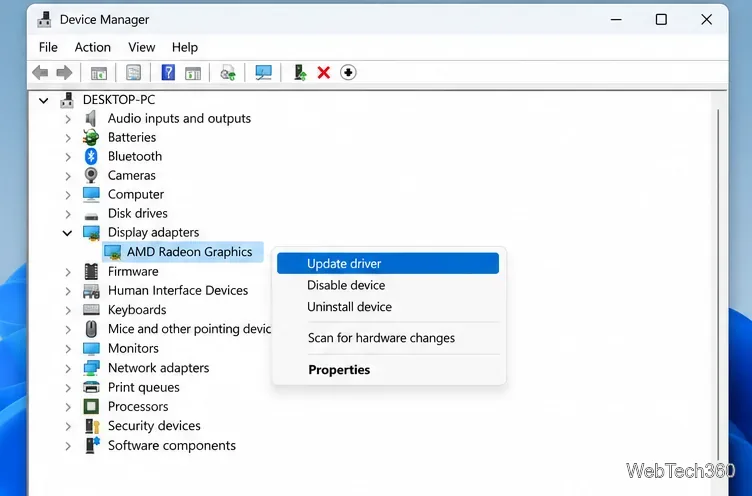Select the Firmware label
This screenshot has width=752, height=496.
point(133,272)
